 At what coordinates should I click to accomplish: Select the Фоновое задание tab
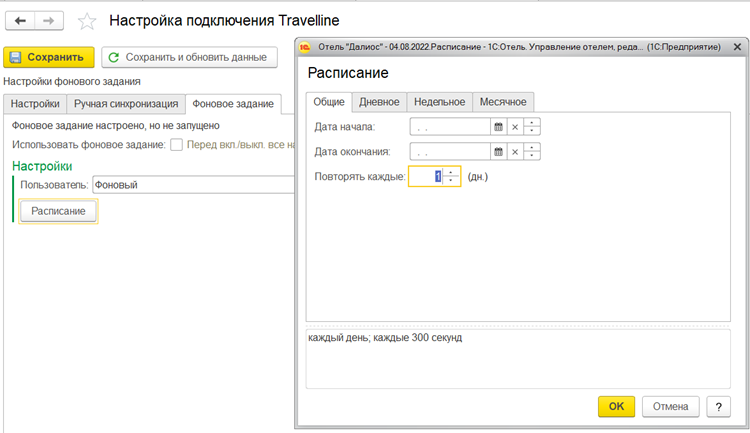233,104
